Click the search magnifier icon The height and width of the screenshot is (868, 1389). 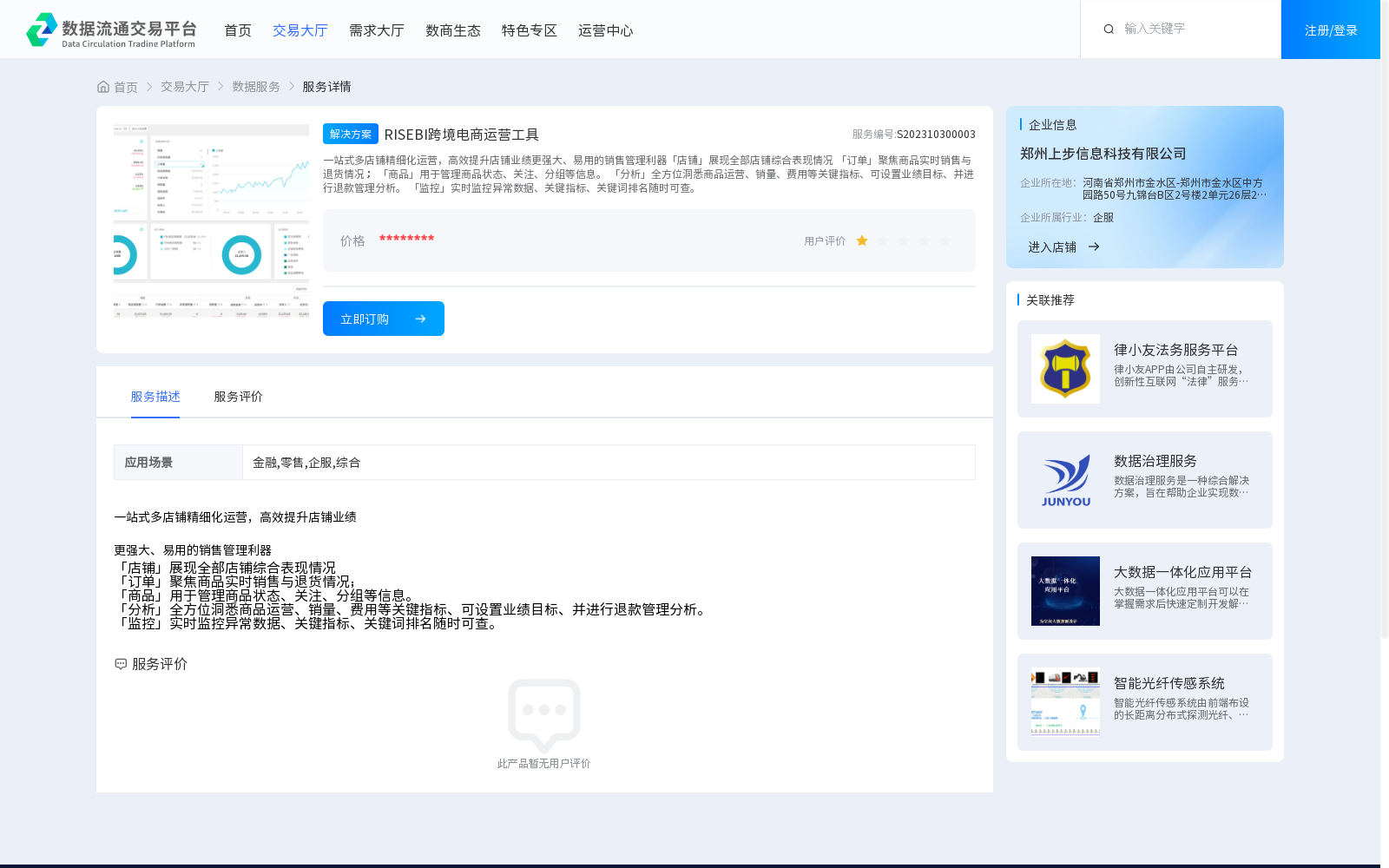(1109, 30)
